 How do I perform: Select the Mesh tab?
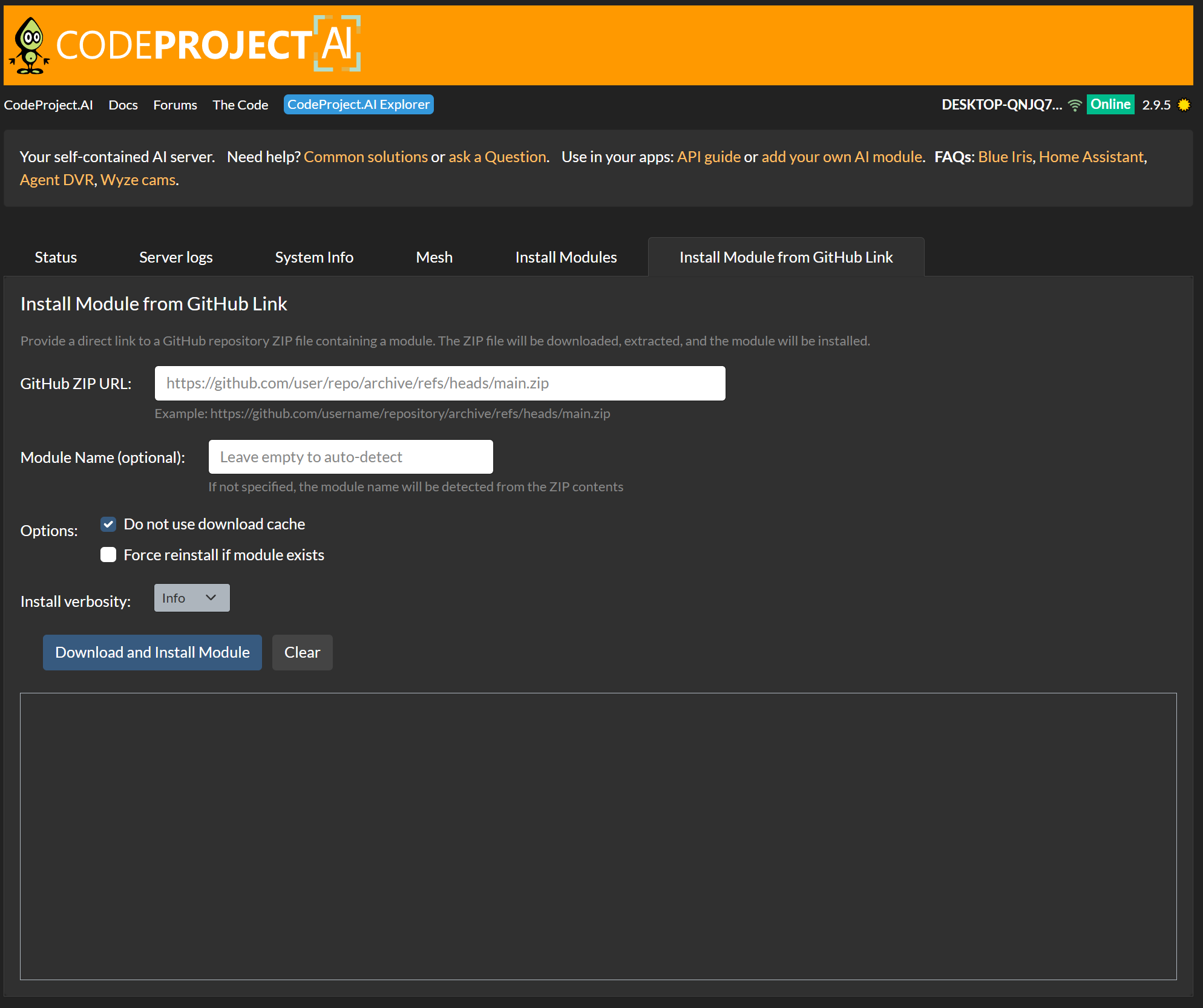[x=434, y=257]
